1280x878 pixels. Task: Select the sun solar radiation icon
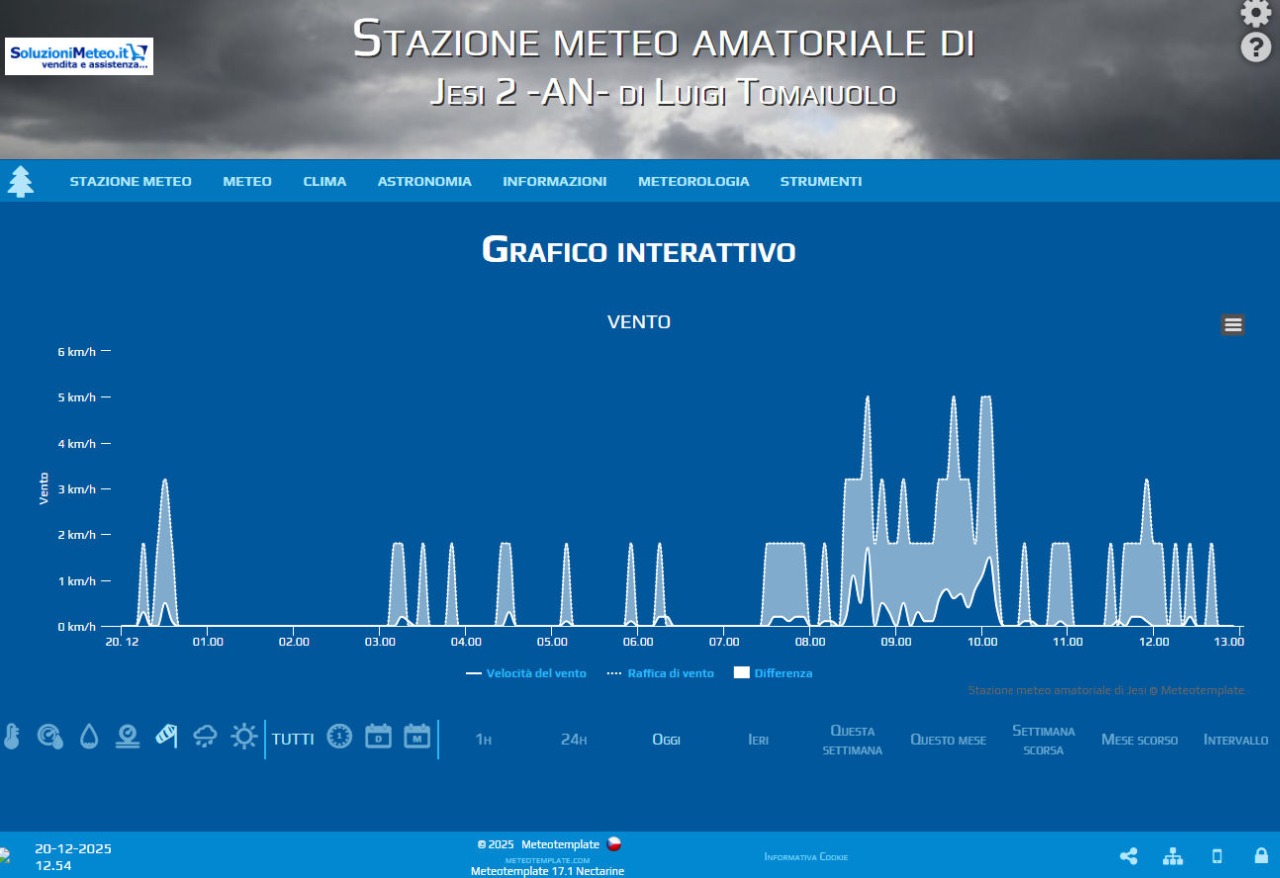point(244,737)
